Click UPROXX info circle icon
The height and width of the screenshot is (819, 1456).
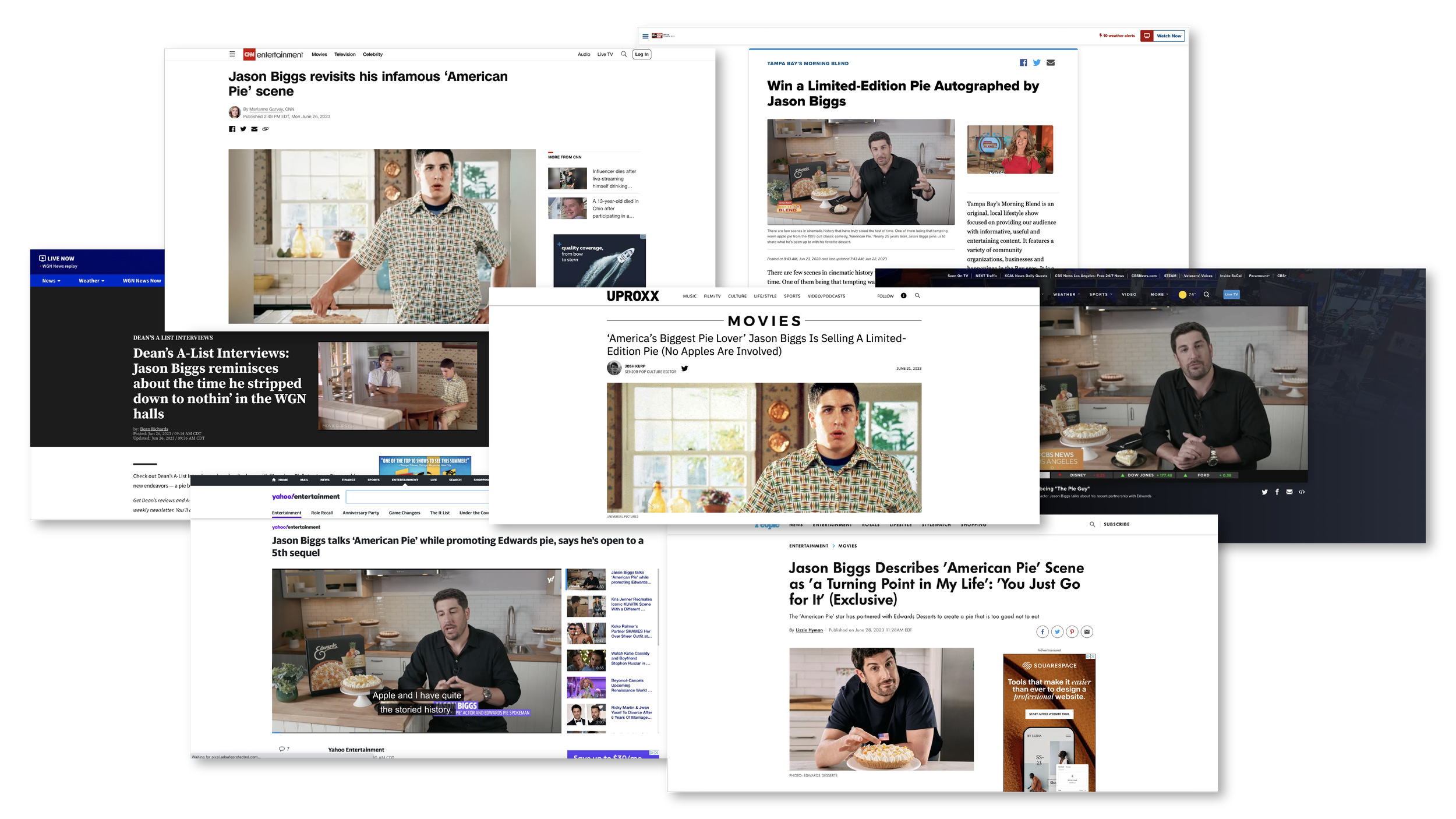tap(903, 296)
